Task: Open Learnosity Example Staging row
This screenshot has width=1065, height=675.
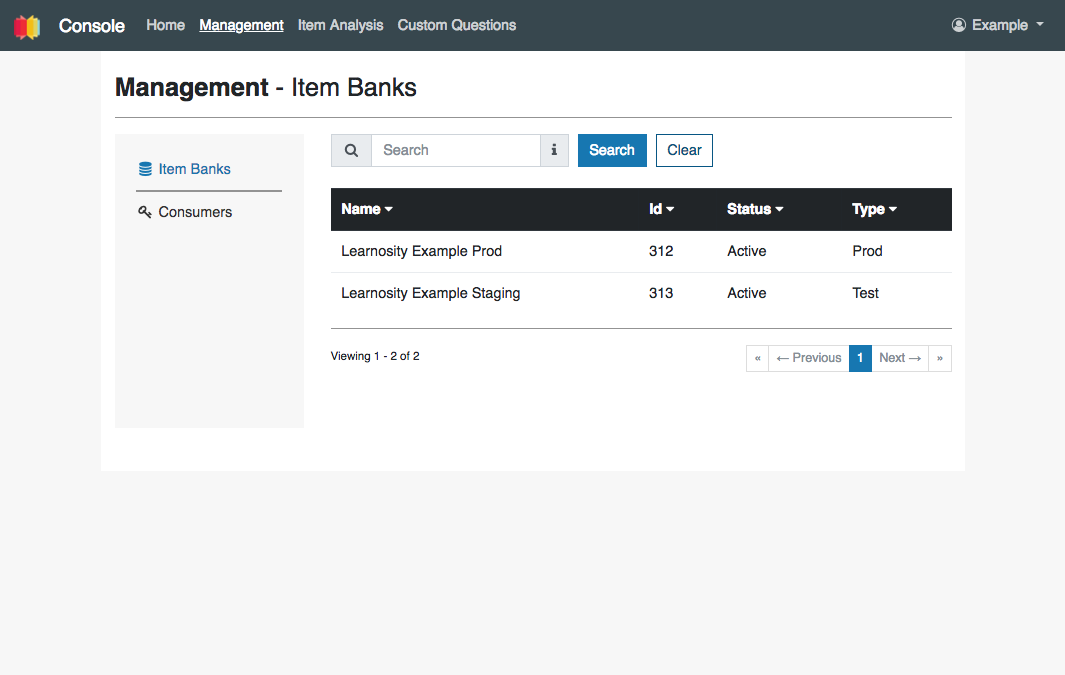Action: [x=641, y=293]
